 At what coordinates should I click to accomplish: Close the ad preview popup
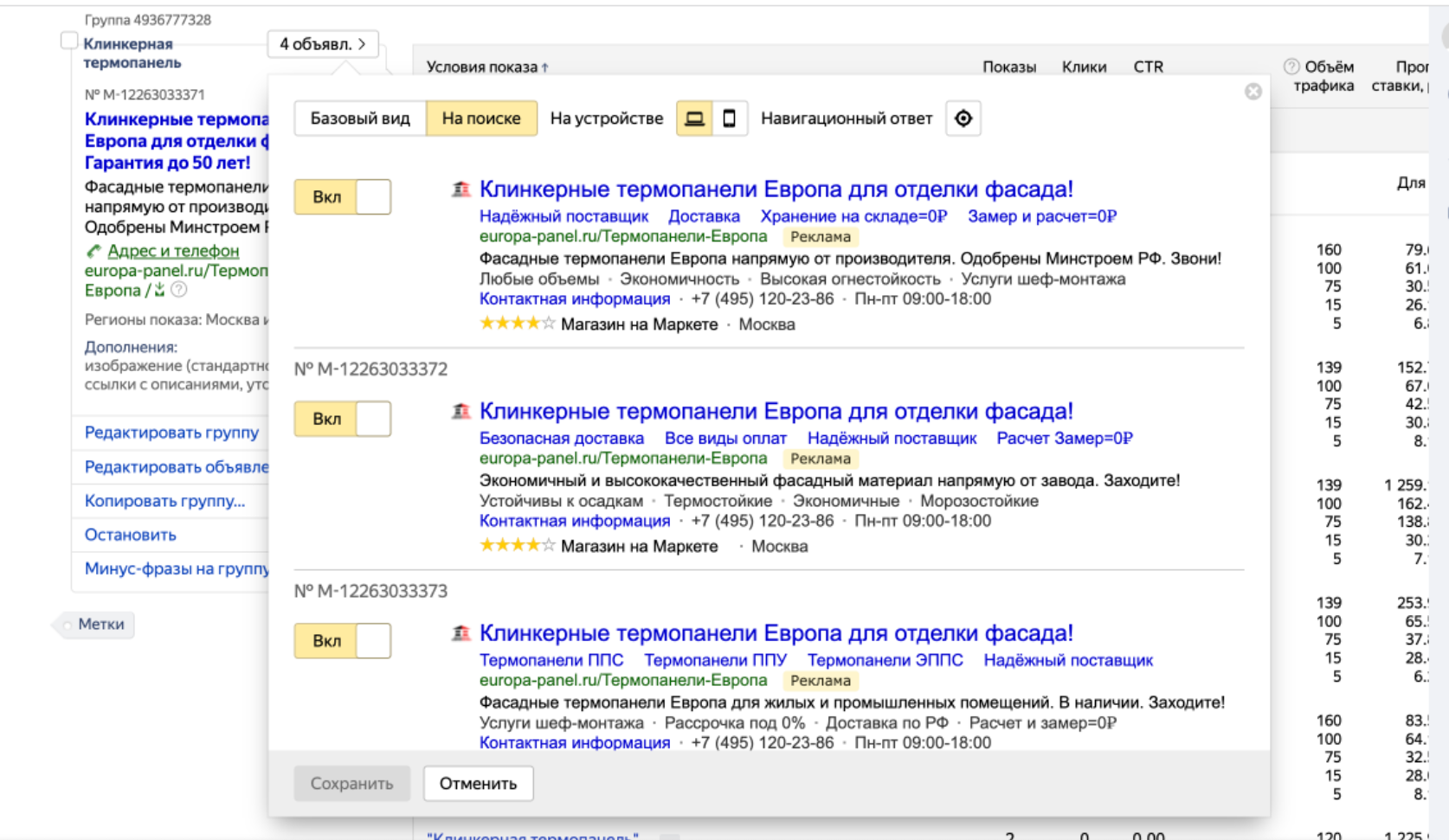click(1253, 92)
